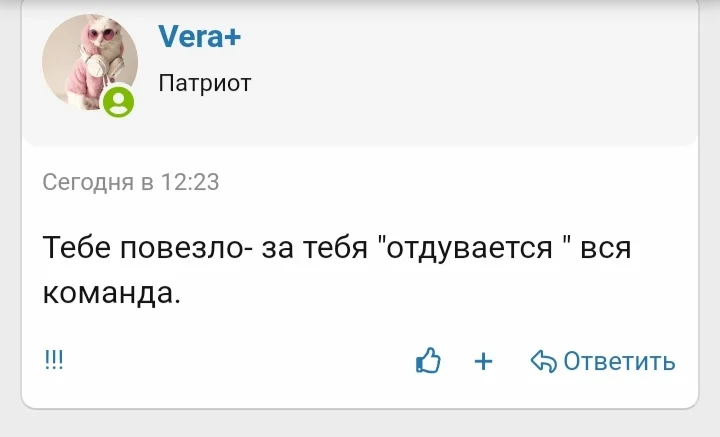Screen dimensions: 720x437
Task: Click the green online status badge
Action: coord(119,101)
